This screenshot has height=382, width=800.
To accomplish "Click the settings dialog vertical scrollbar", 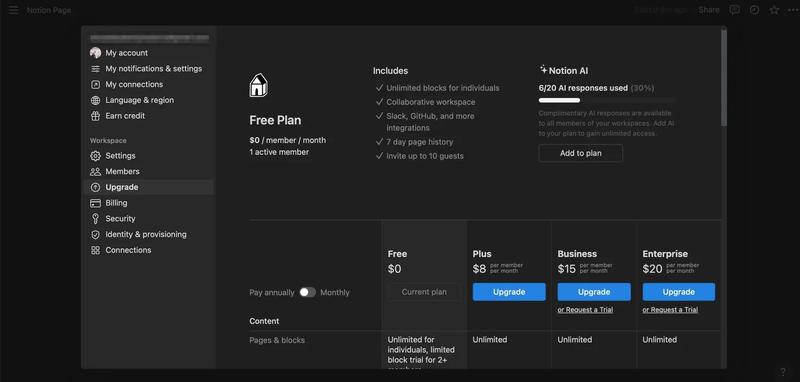I will pyautogui.click(x=724, y=78).
